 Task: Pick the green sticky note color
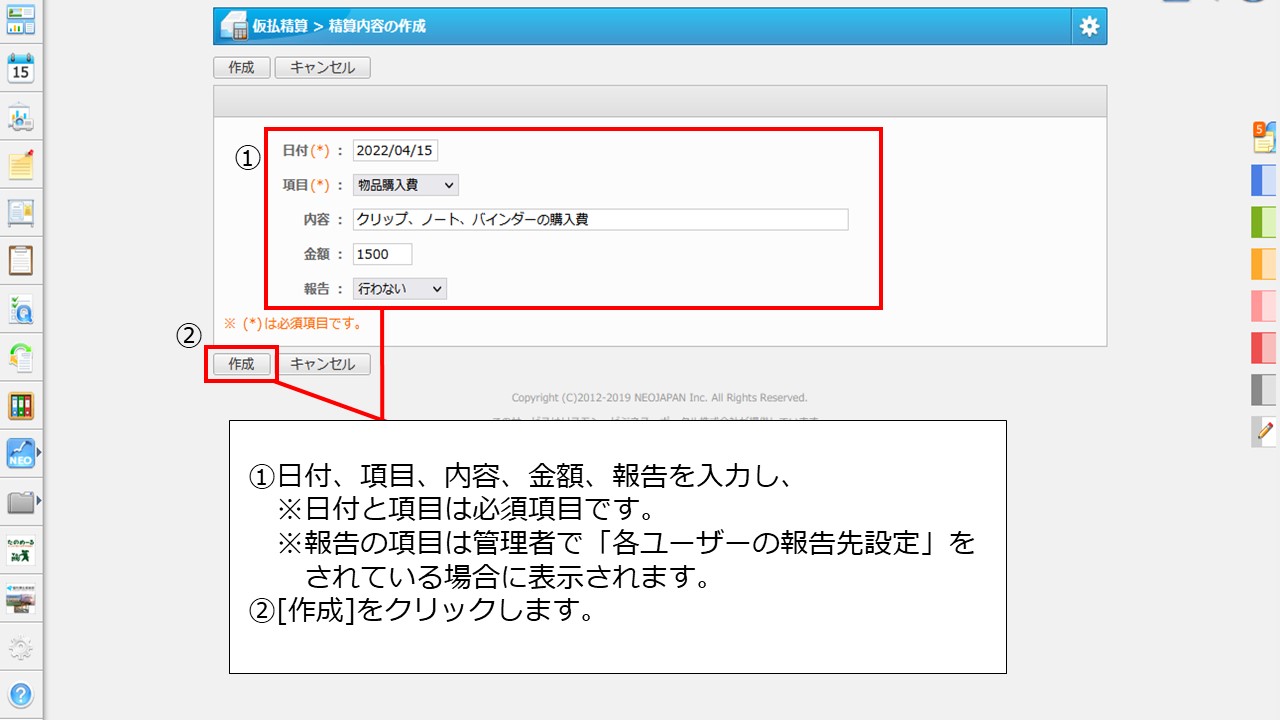click(x=1264, y=222)
